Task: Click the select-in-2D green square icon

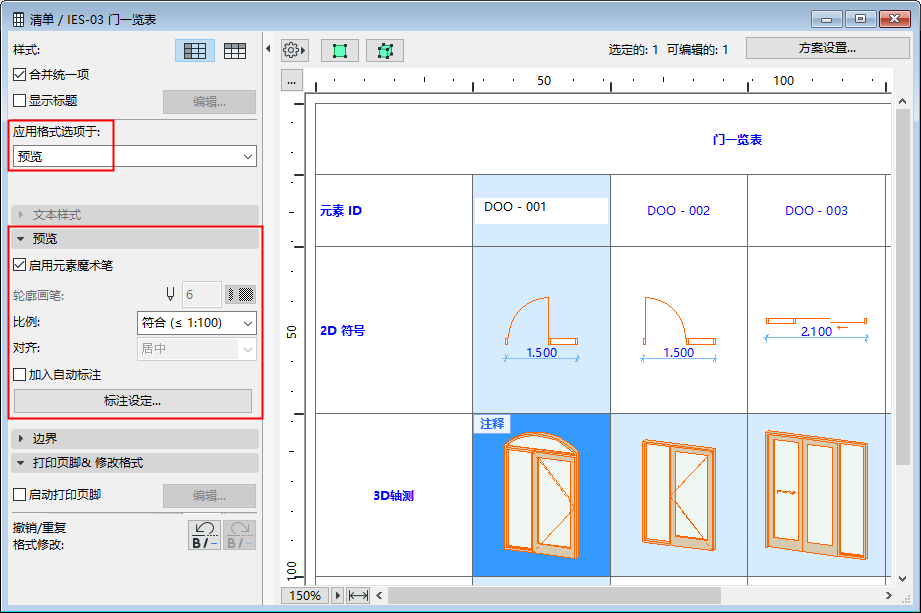Action: 340,50
